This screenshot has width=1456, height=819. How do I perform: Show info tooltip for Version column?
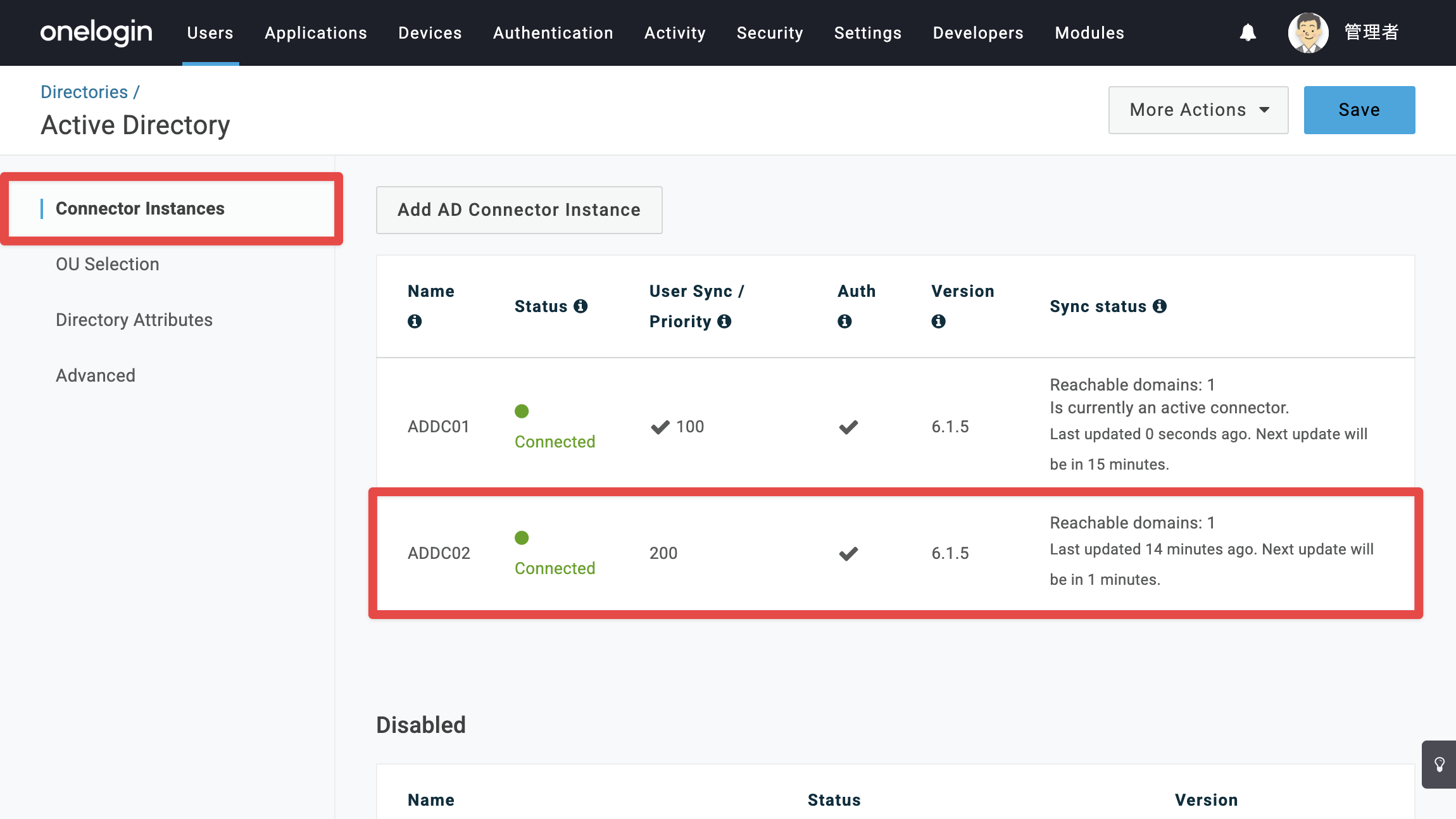click(x=938, y=322)
